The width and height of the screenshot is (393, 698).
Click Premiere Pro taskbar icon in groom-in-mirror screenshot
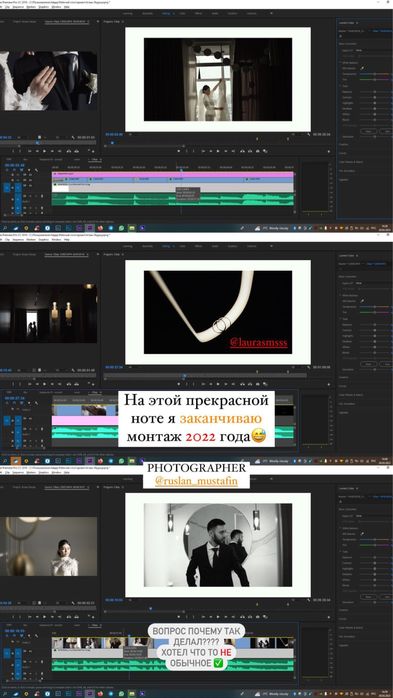coord(91,694)
